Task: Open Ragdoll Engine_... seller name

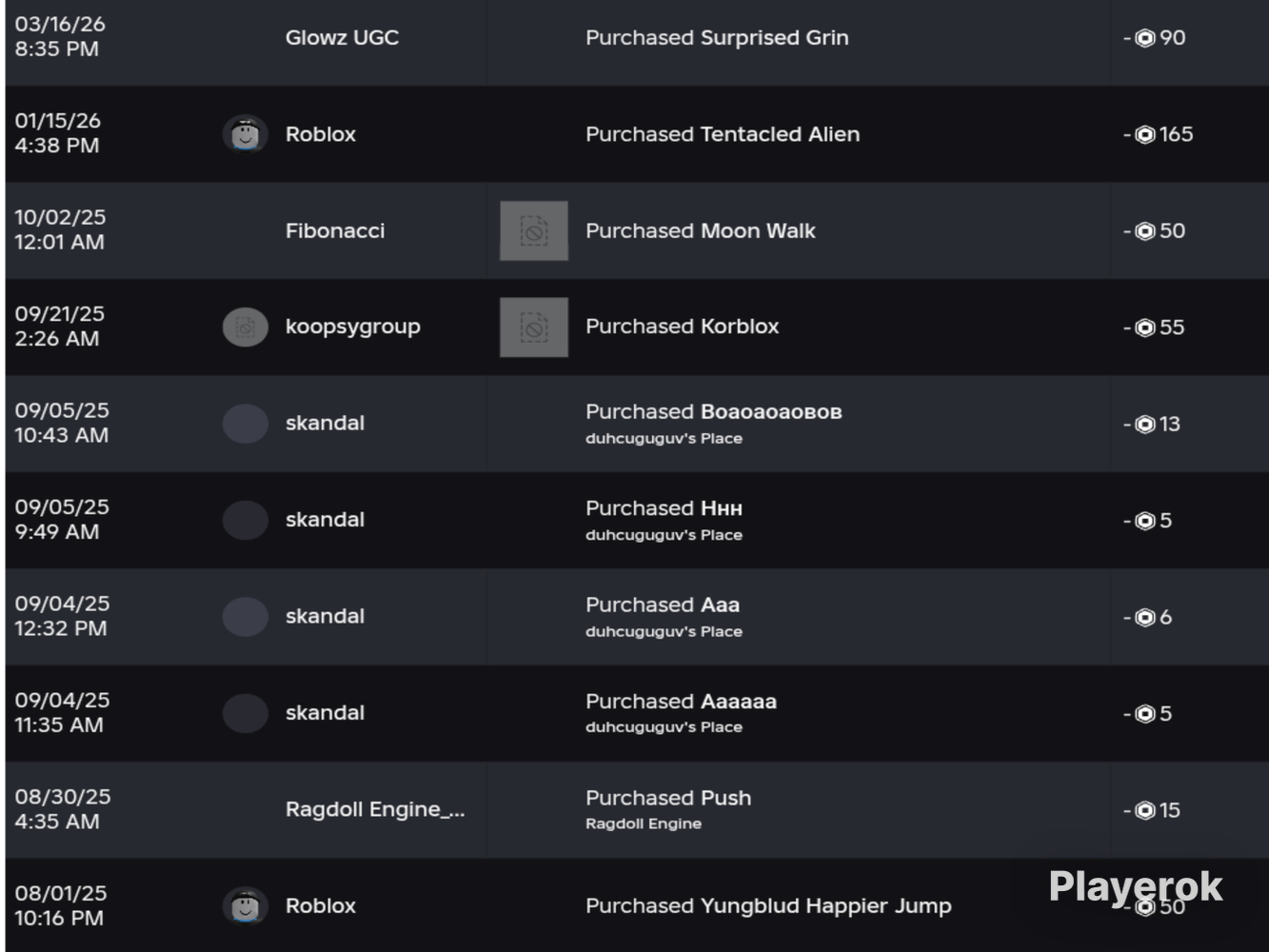Action: point(375,809)
